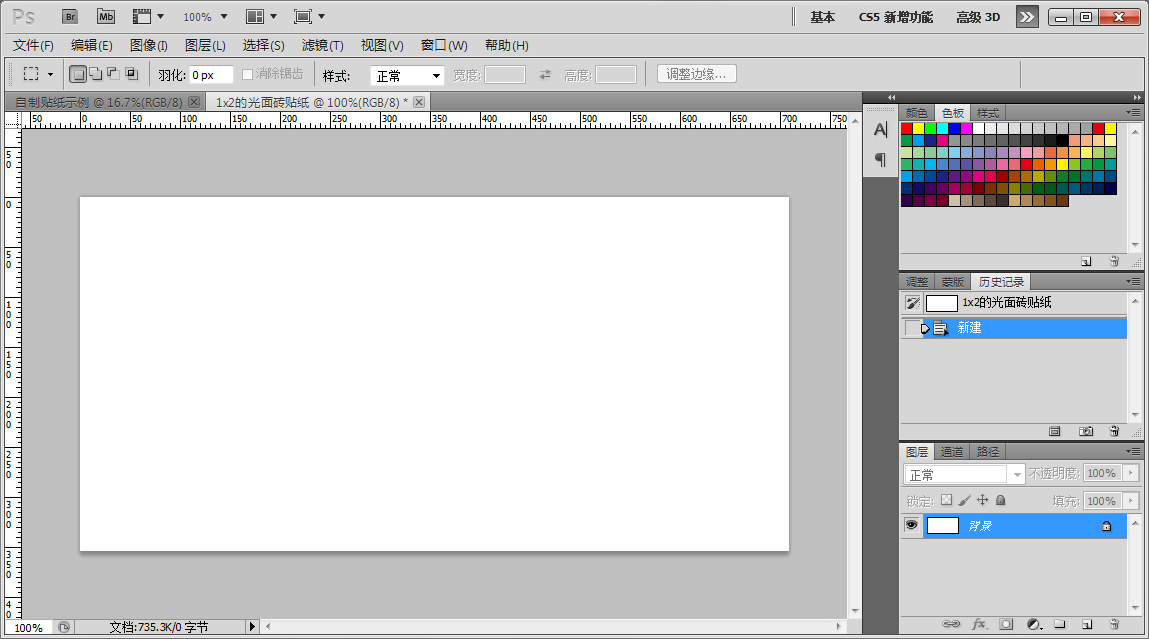Click the 调整边缘... refine edge button
The image size is (1149, 639).
pos(697,74)
